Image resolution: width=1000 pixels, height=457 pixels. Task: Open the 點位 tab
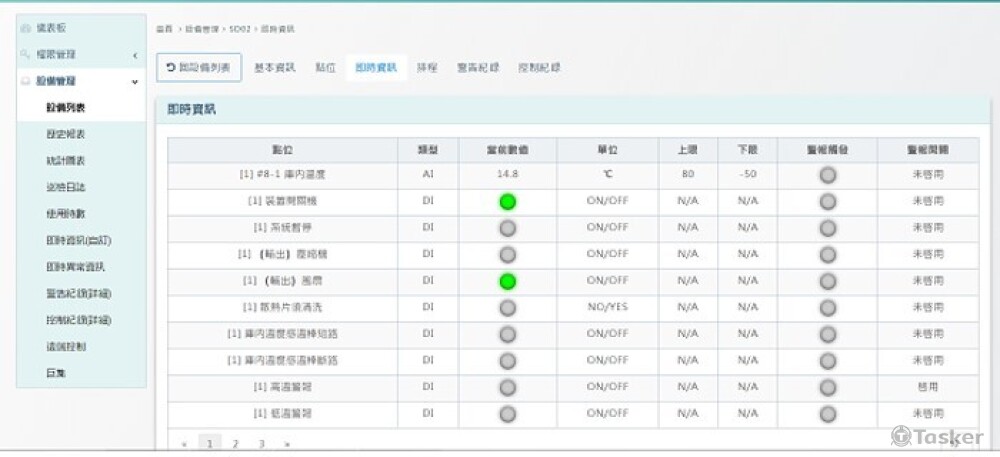(325, 68)
